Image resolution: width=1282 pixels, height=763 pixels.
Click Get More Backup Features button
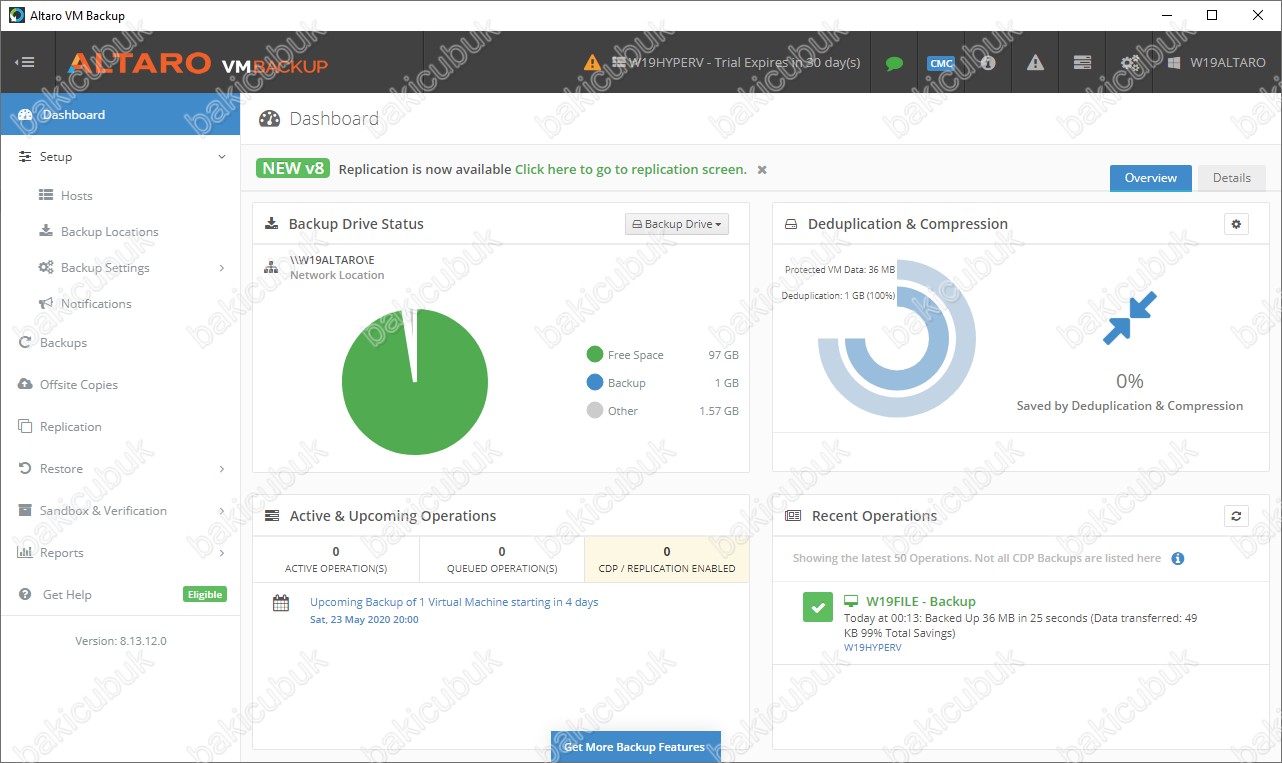coord(635,747)
